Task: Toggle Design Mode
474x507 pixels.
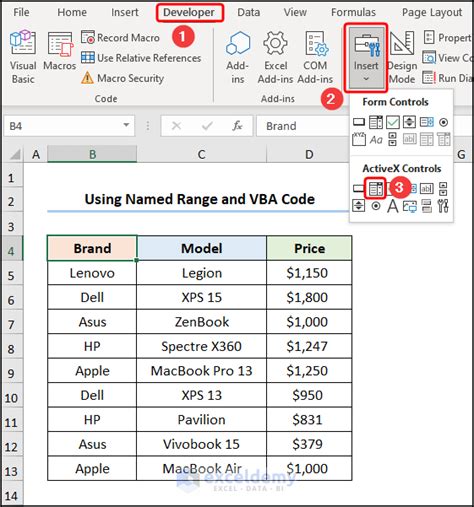Action: click(402, 57)
